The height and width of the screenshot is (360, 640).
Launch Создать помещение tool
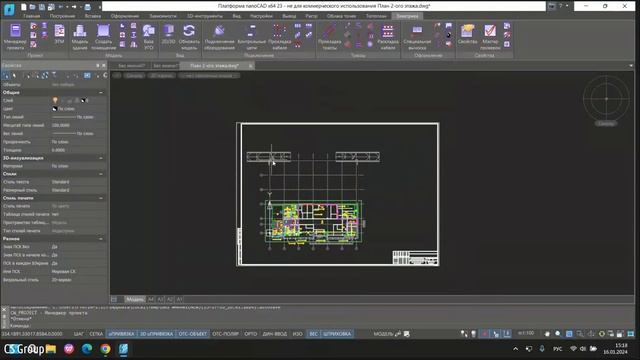tap(103, 37)
